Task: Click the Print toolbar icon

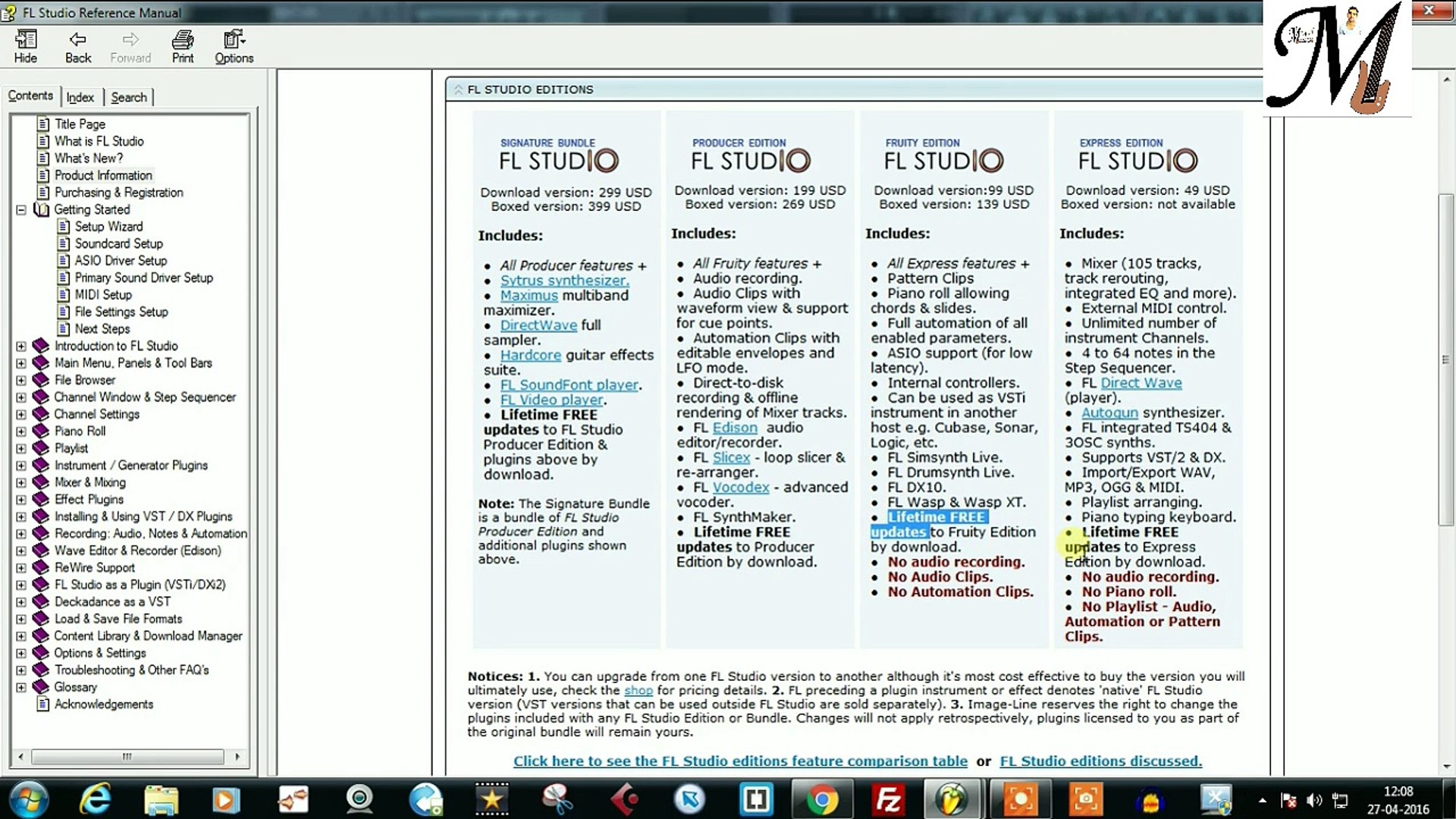Action: (182, 46)
